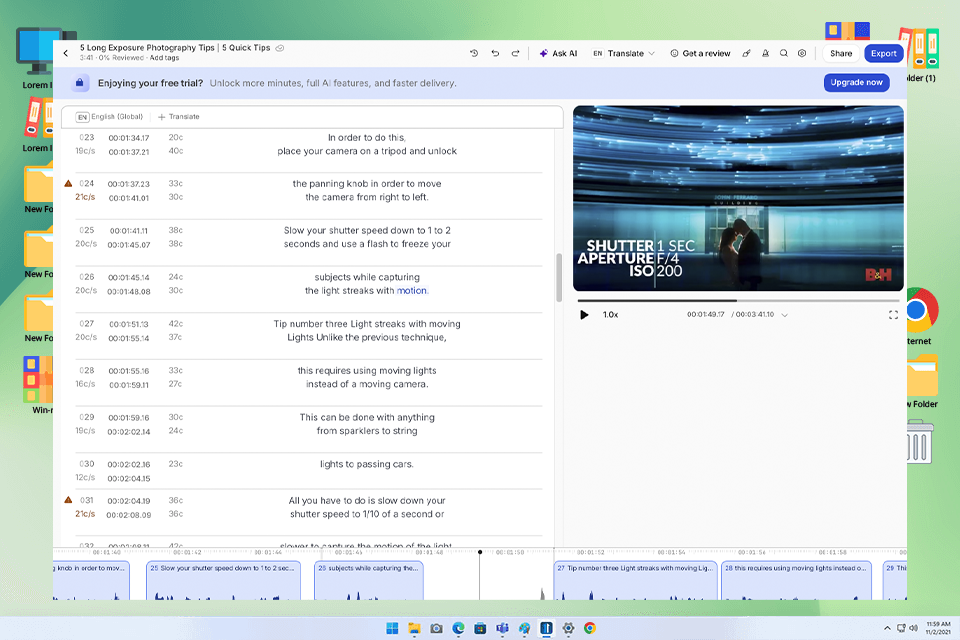Change playback speed from 1.0x
This screenshot has width=960, height=640.
point(609,314)
